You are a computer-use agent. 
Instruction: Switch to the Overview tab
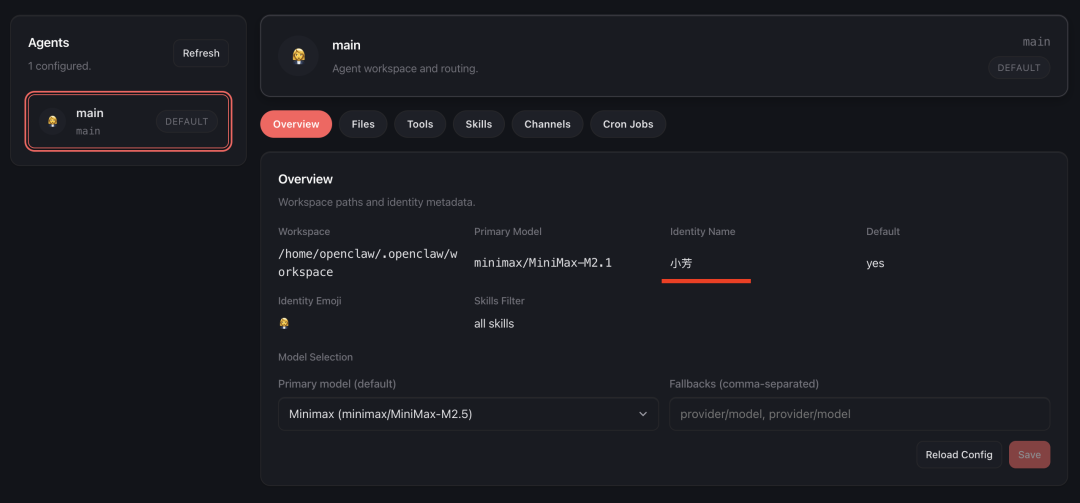click(x=296, y=124)
